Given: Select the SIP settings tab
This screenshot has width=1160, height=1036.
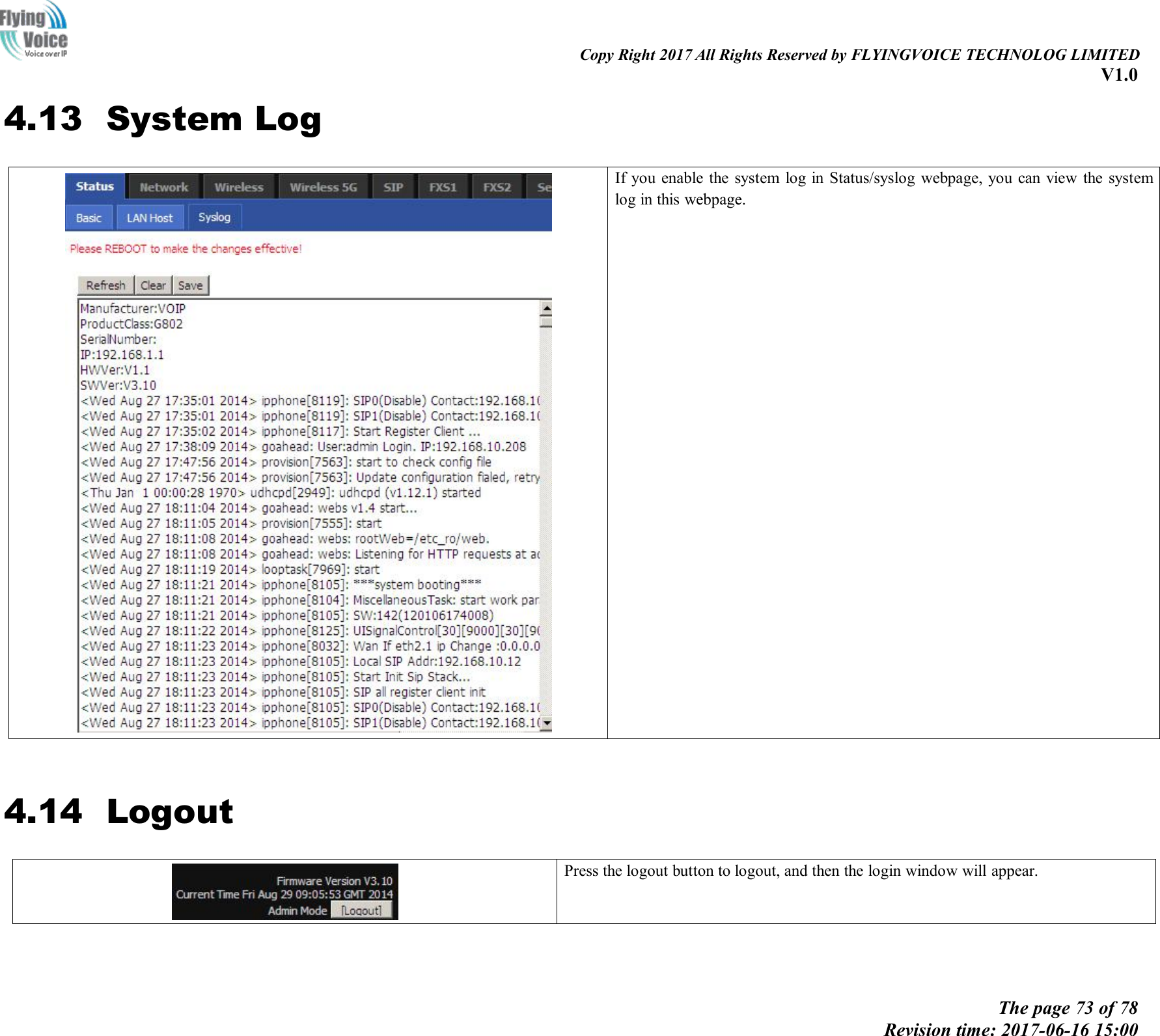Looking at the screenshot, I should 393,186.
